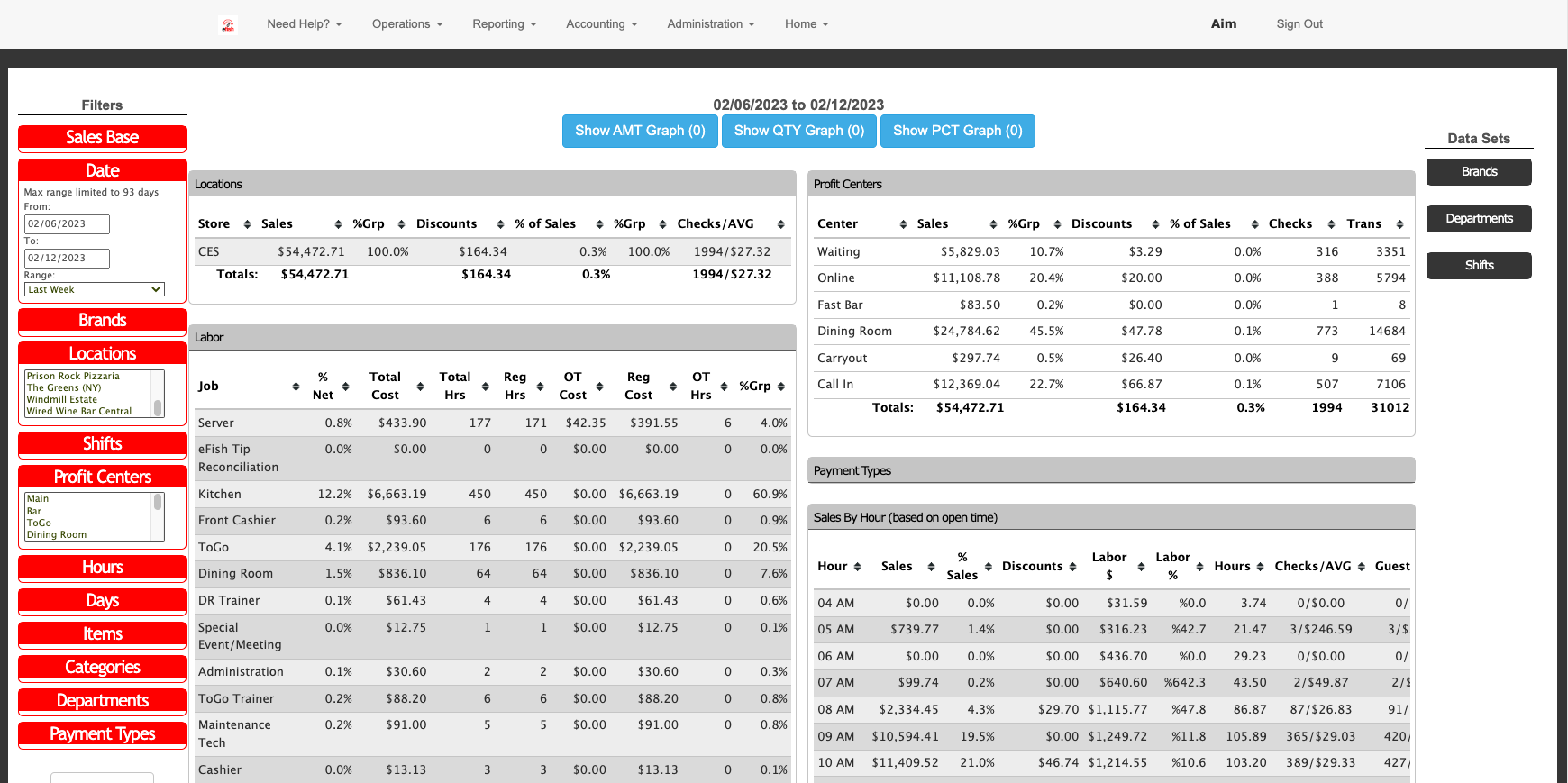Sort Sales By Hour by Checks/AVG
The height and width of the screenshot is (783, 1568).
click(1320, 566)
